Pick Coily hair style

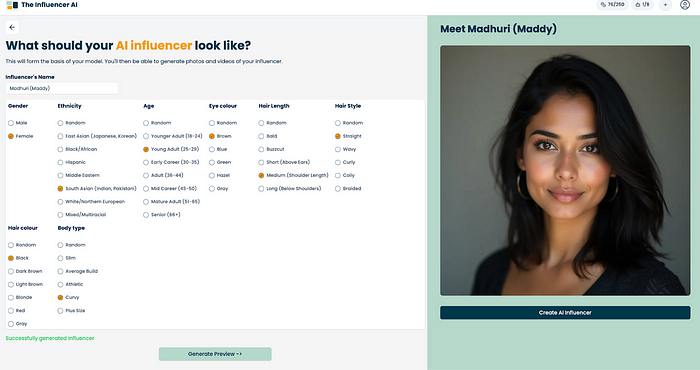point(345,175)
